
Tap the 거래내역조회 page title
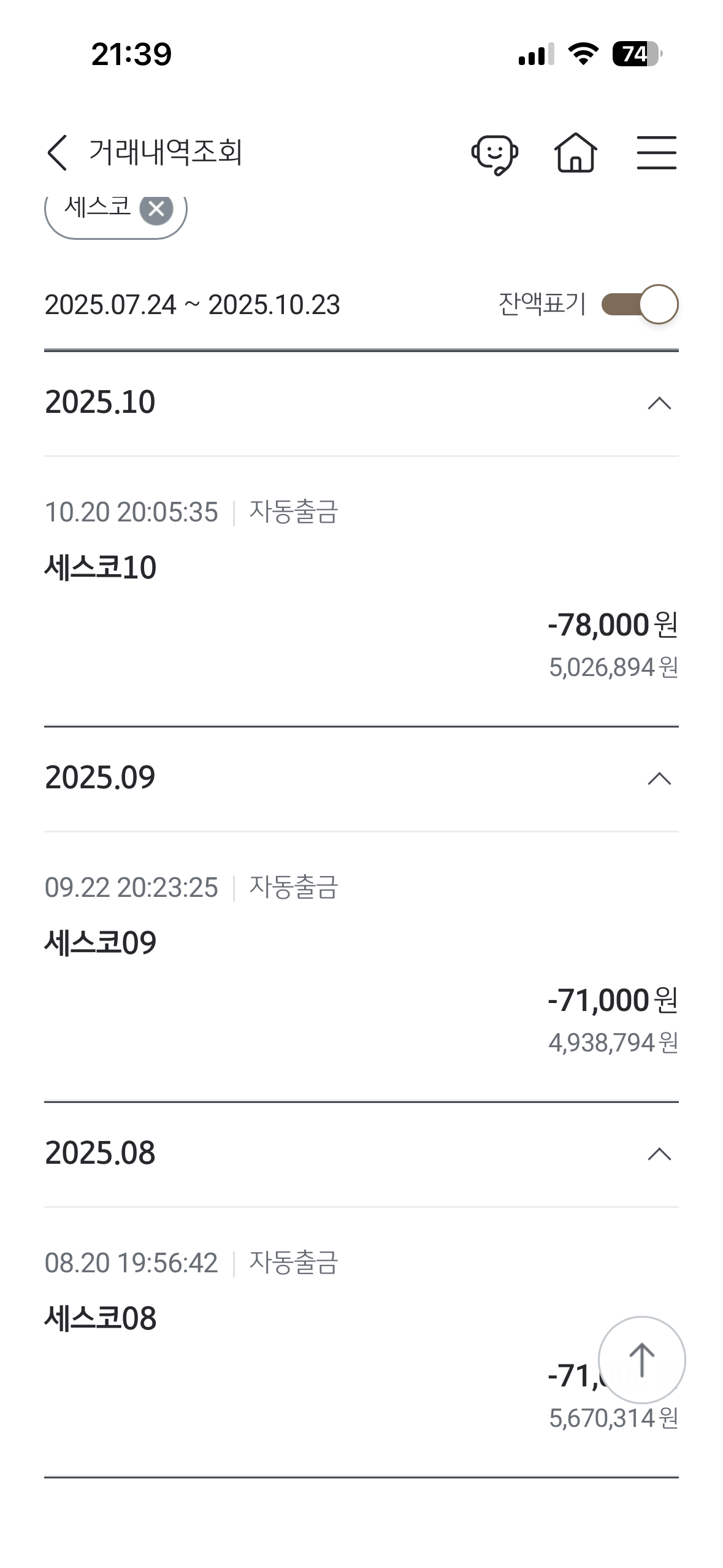166,152
